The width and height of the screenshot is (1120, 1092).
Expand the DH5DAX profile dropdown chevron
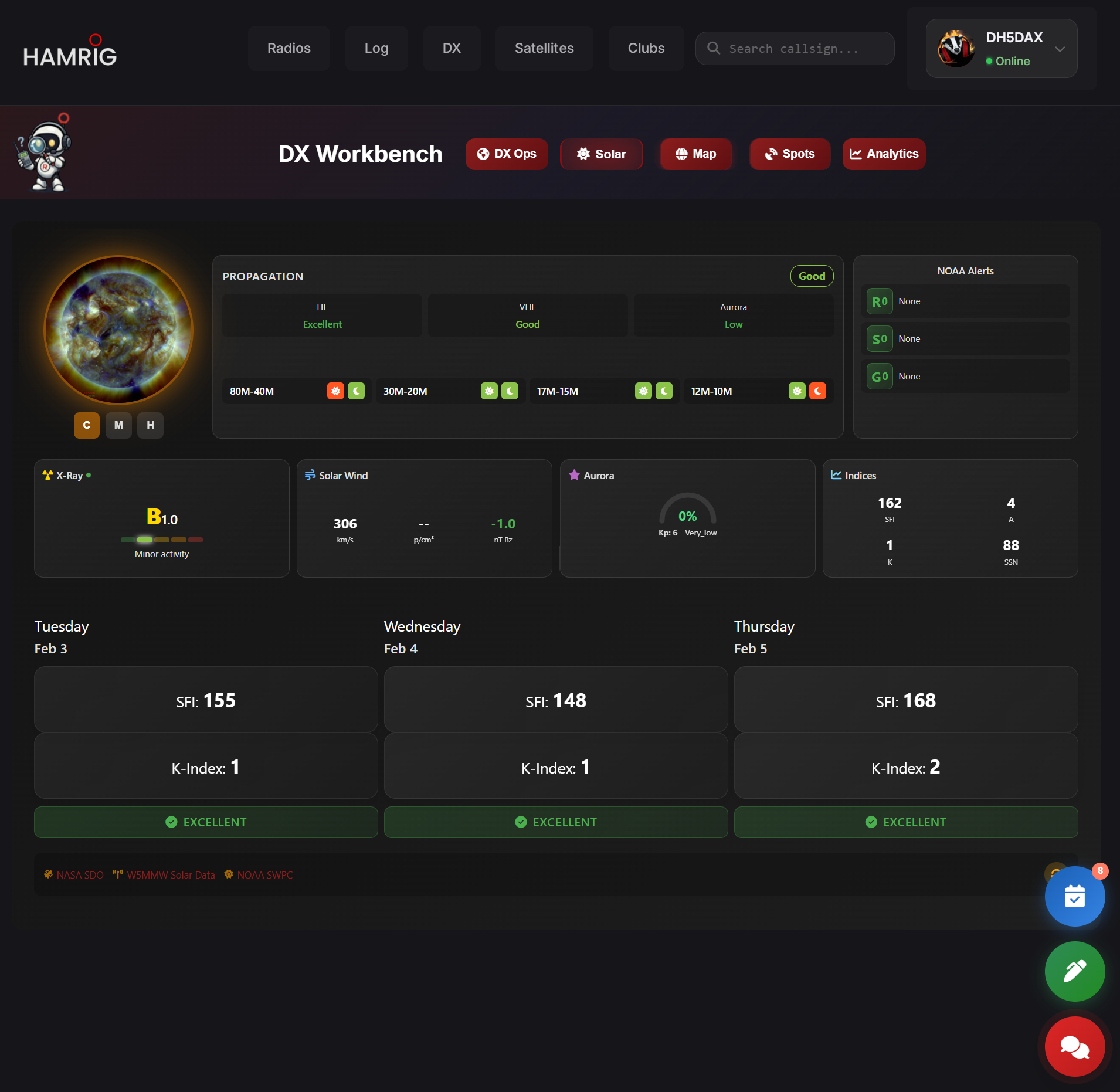1060,49
